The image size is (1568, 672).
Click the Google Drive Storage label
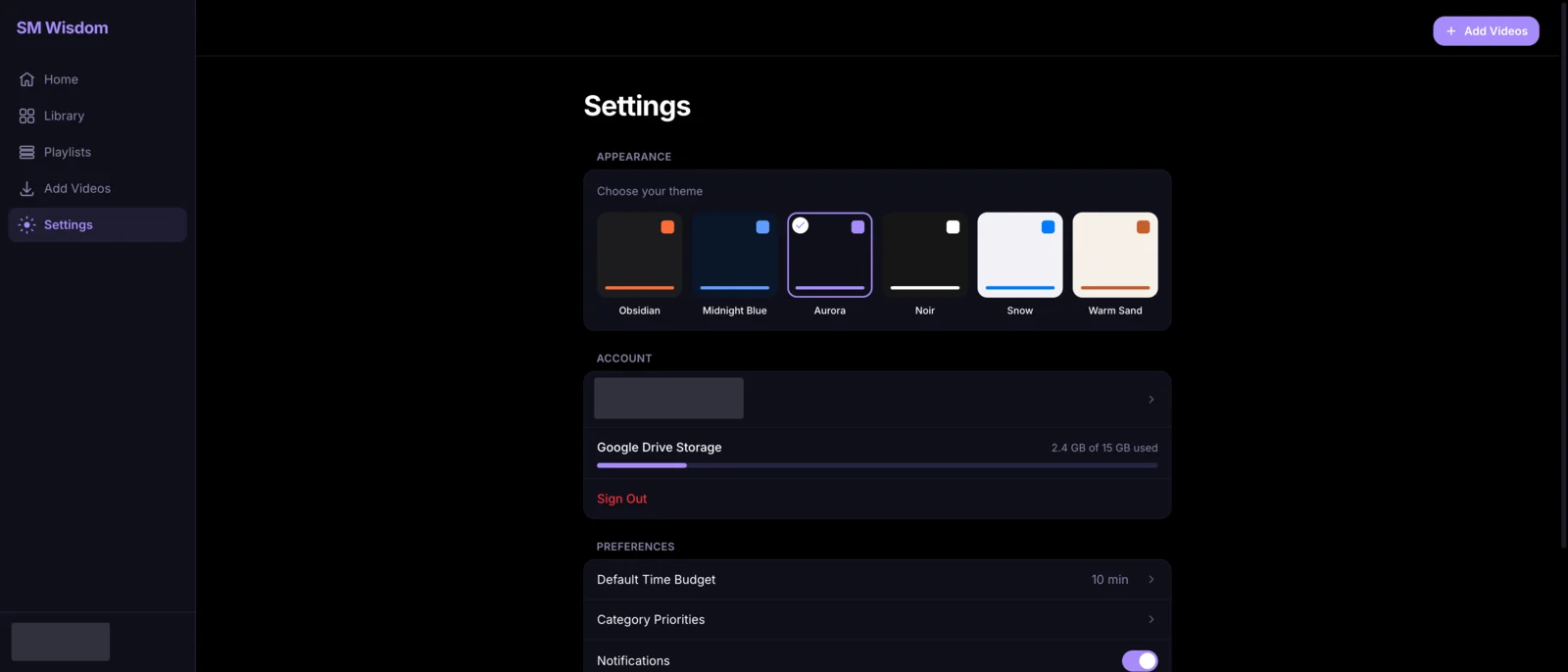tap(659, 448)
